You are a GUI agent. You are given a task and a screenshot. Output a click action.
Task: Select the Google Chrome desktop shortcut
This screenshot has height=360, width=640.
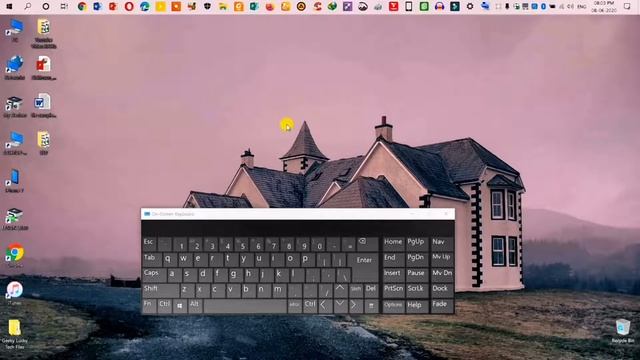(x=15, y=256)
